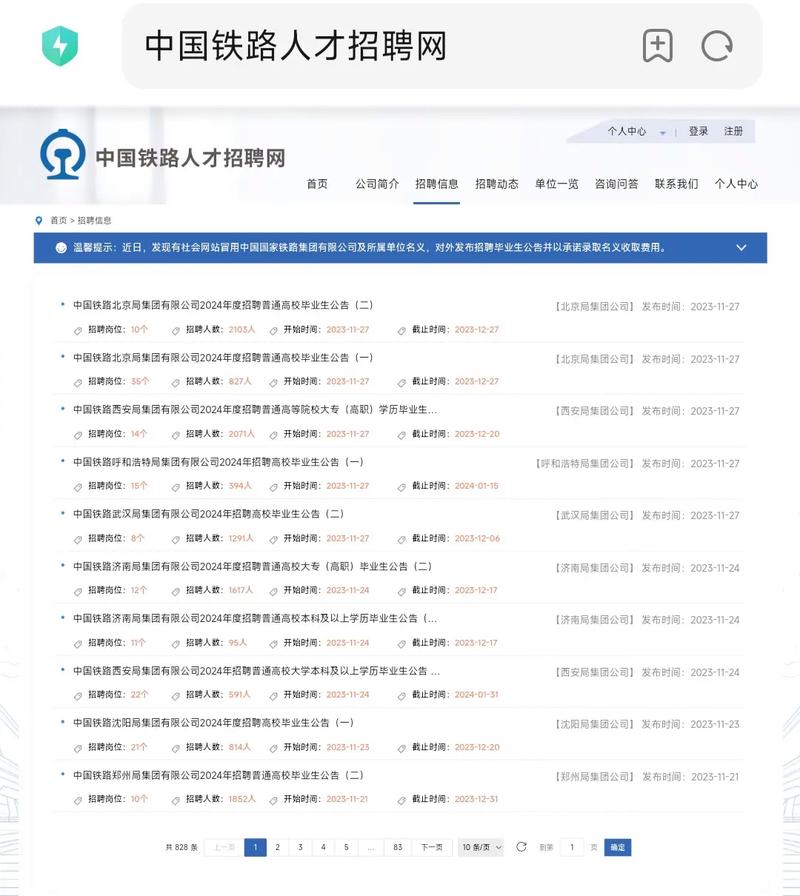Go to page 2 in pagination

pos(278,847)
